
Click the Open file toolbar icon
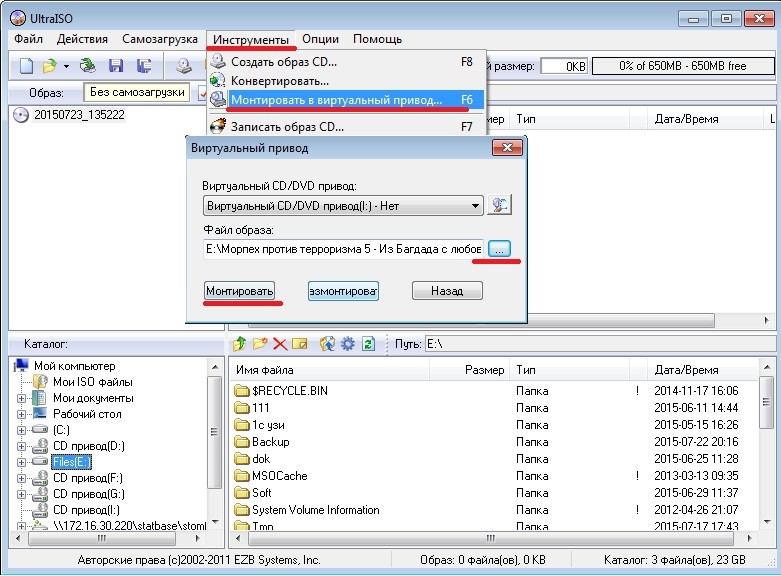click(x=50, y=66)
